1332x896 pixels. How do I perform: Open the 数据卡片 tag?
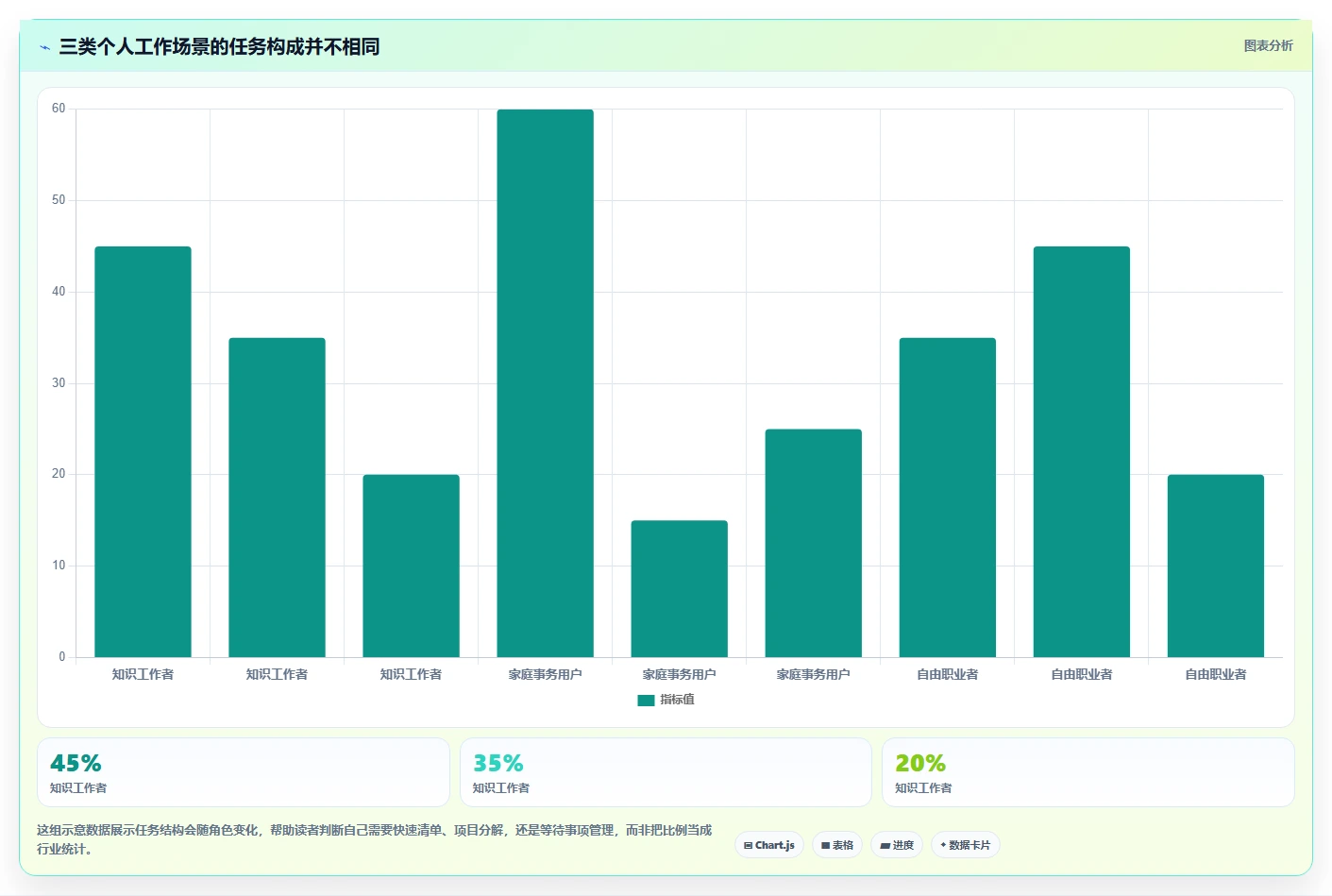click(966, 845)
